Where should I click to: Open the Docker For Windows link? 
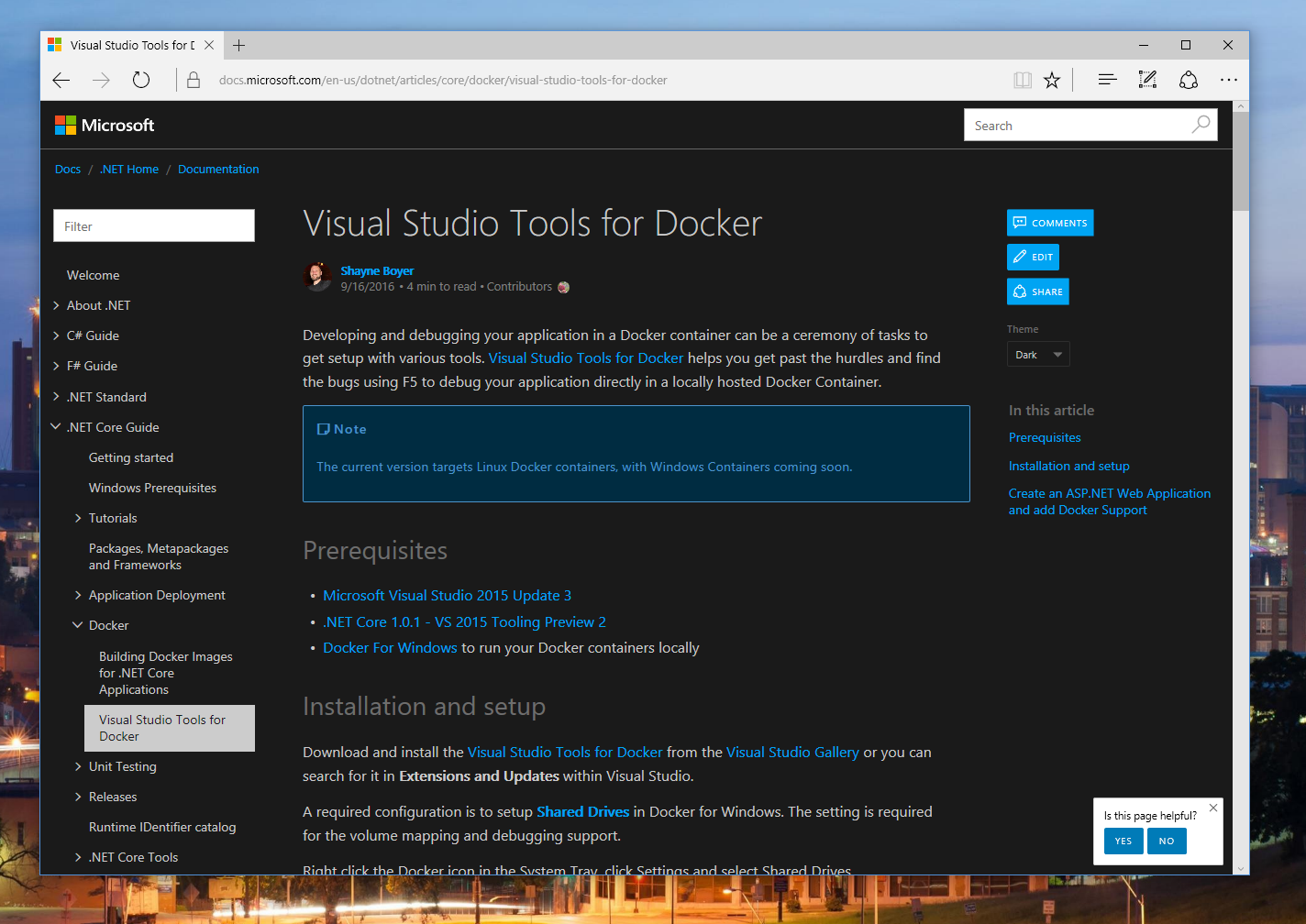(390, 648)
